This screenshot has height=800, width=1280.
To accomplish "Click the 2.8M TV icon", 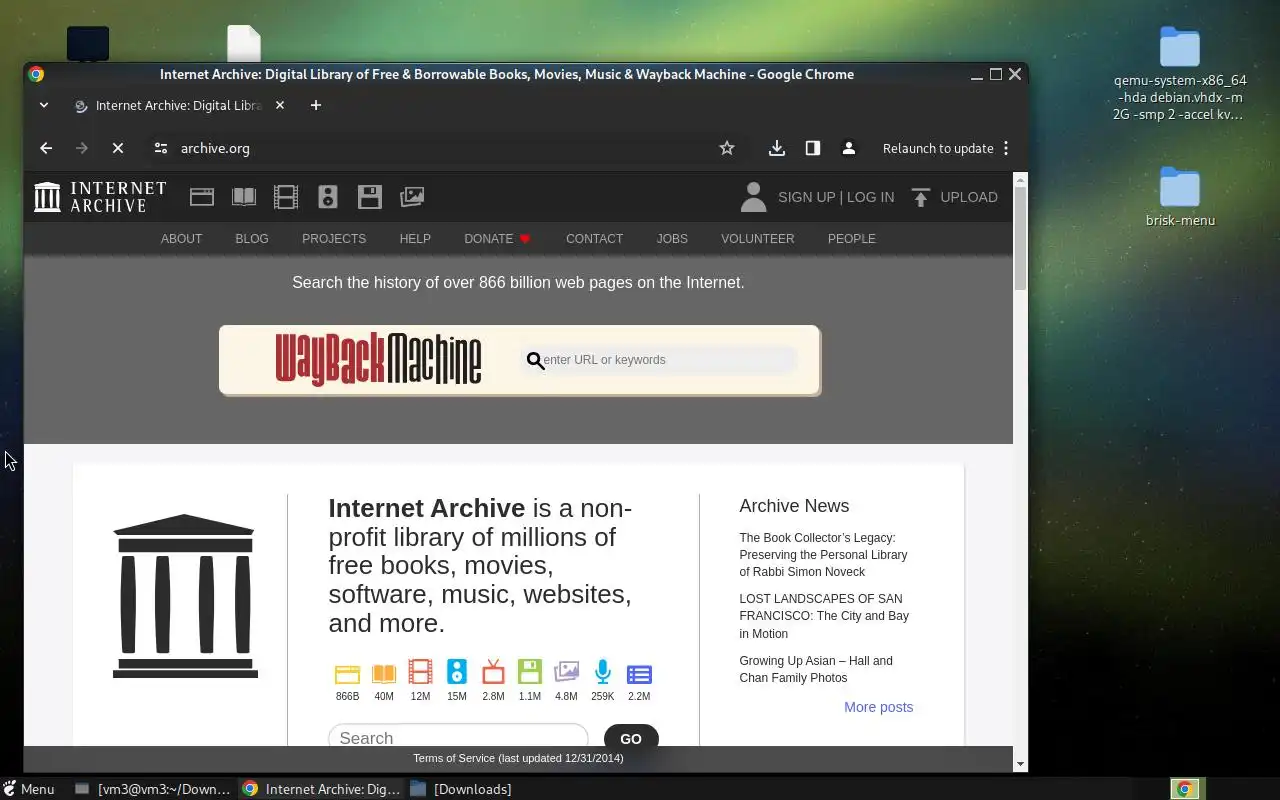I will (x=493, y=672).
